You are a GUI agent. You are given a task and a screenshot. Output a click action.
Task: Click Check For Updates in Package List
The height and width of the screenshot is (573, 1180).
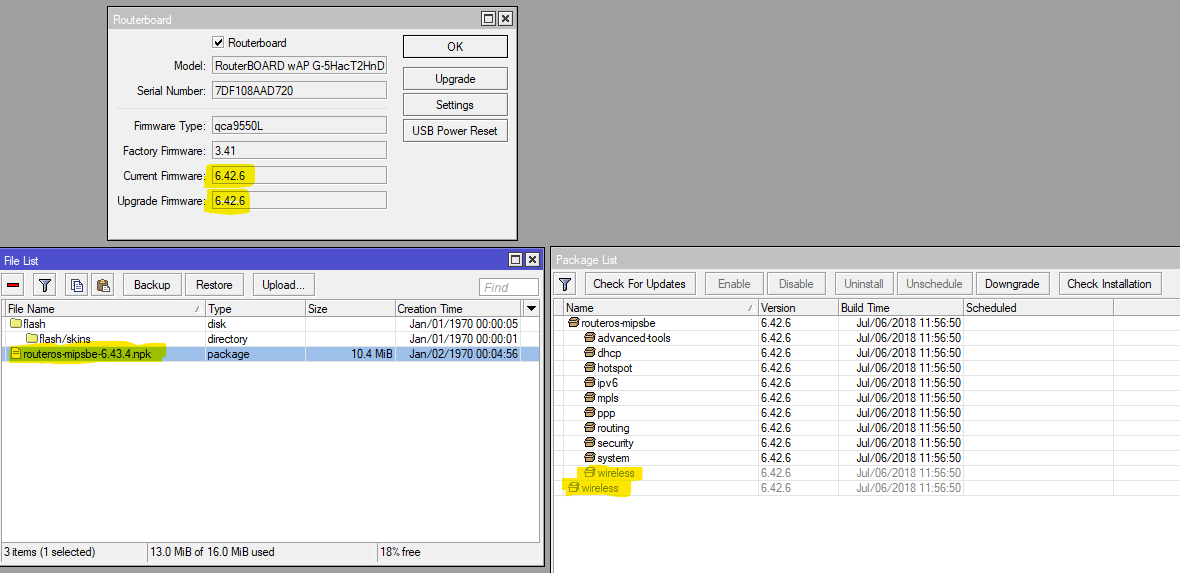639,284
